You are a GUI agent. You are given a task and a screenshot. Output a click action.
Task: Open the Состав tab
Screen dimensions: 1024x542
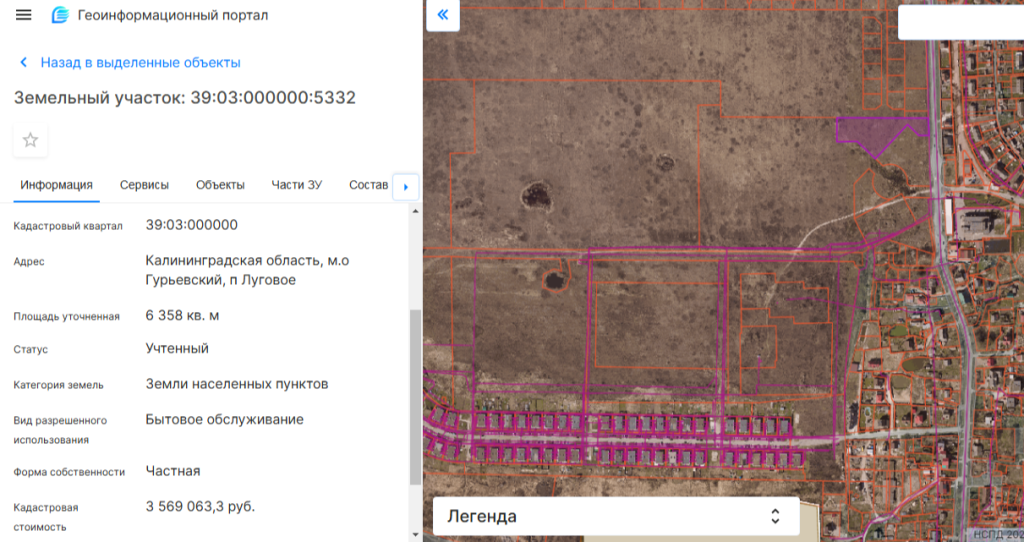368,185
